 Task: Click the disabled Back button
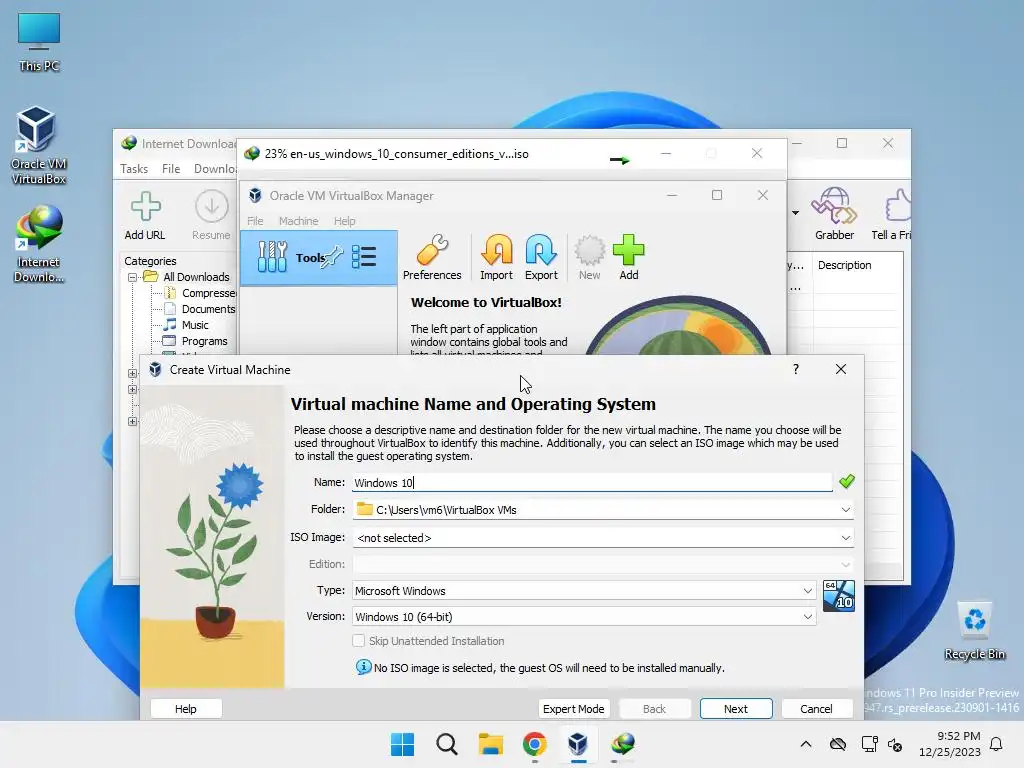pos(654,709)
